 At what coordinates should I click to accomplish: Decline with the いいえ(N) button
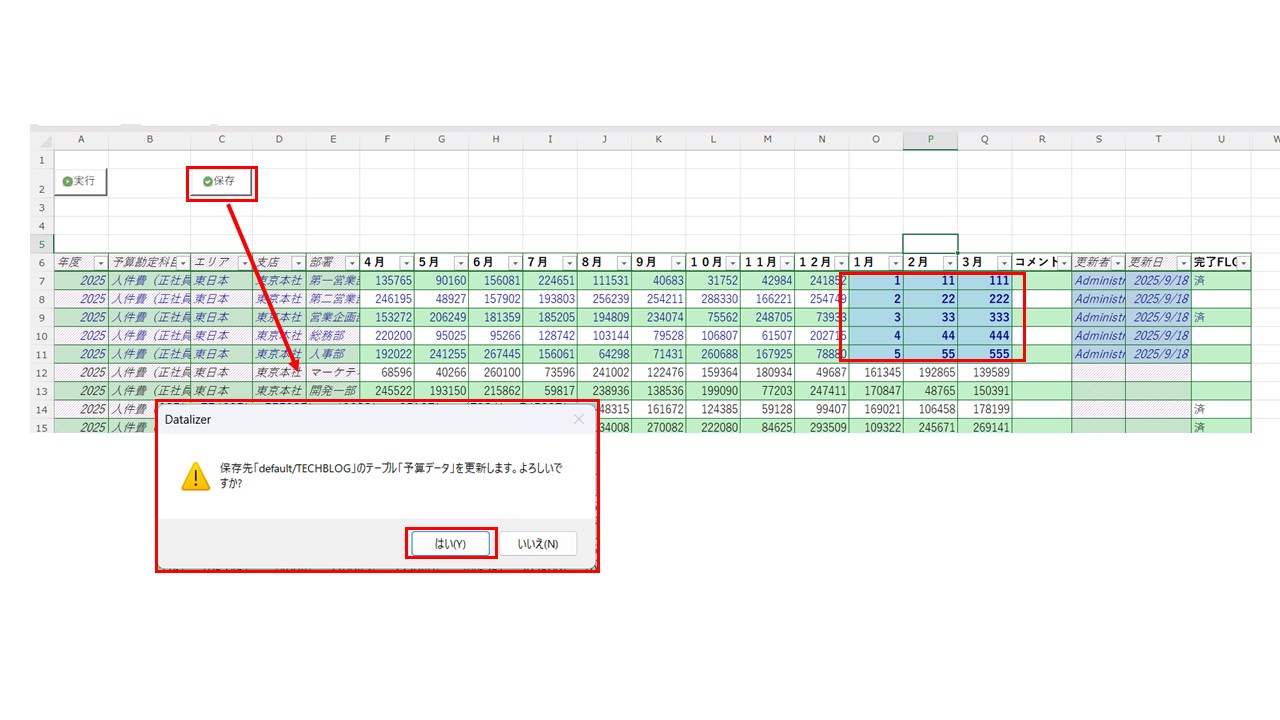coord(538,544)
